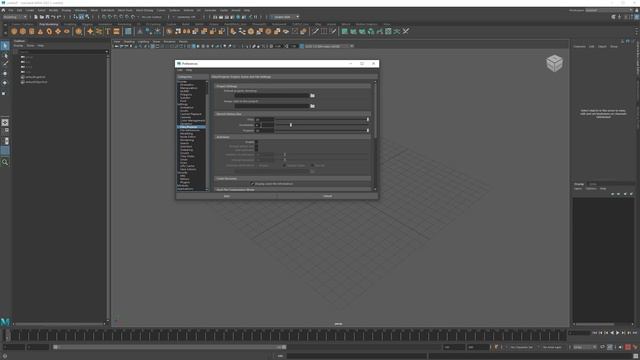Create a polygon plane from the shelf

click(58, 31)
